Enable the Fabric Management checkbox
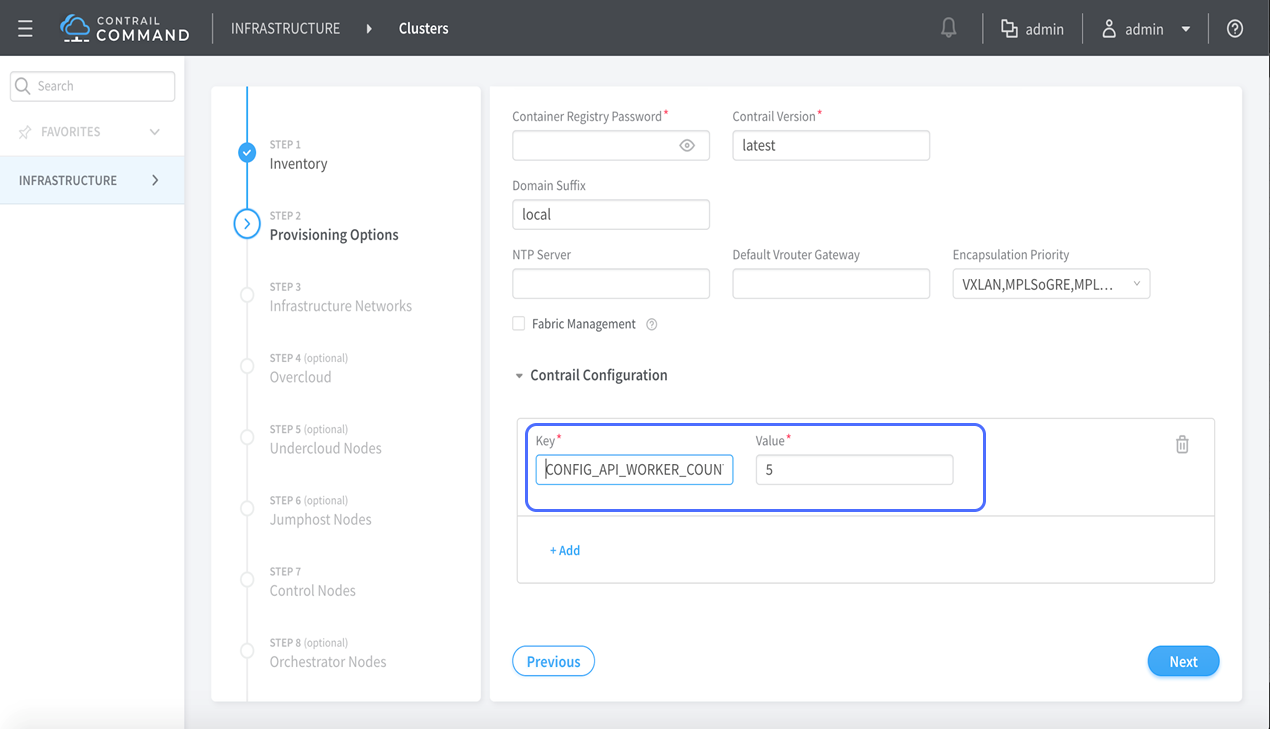Image resolution: width=1270 pixels, height=729 pixels. click(x=519, y=324)
